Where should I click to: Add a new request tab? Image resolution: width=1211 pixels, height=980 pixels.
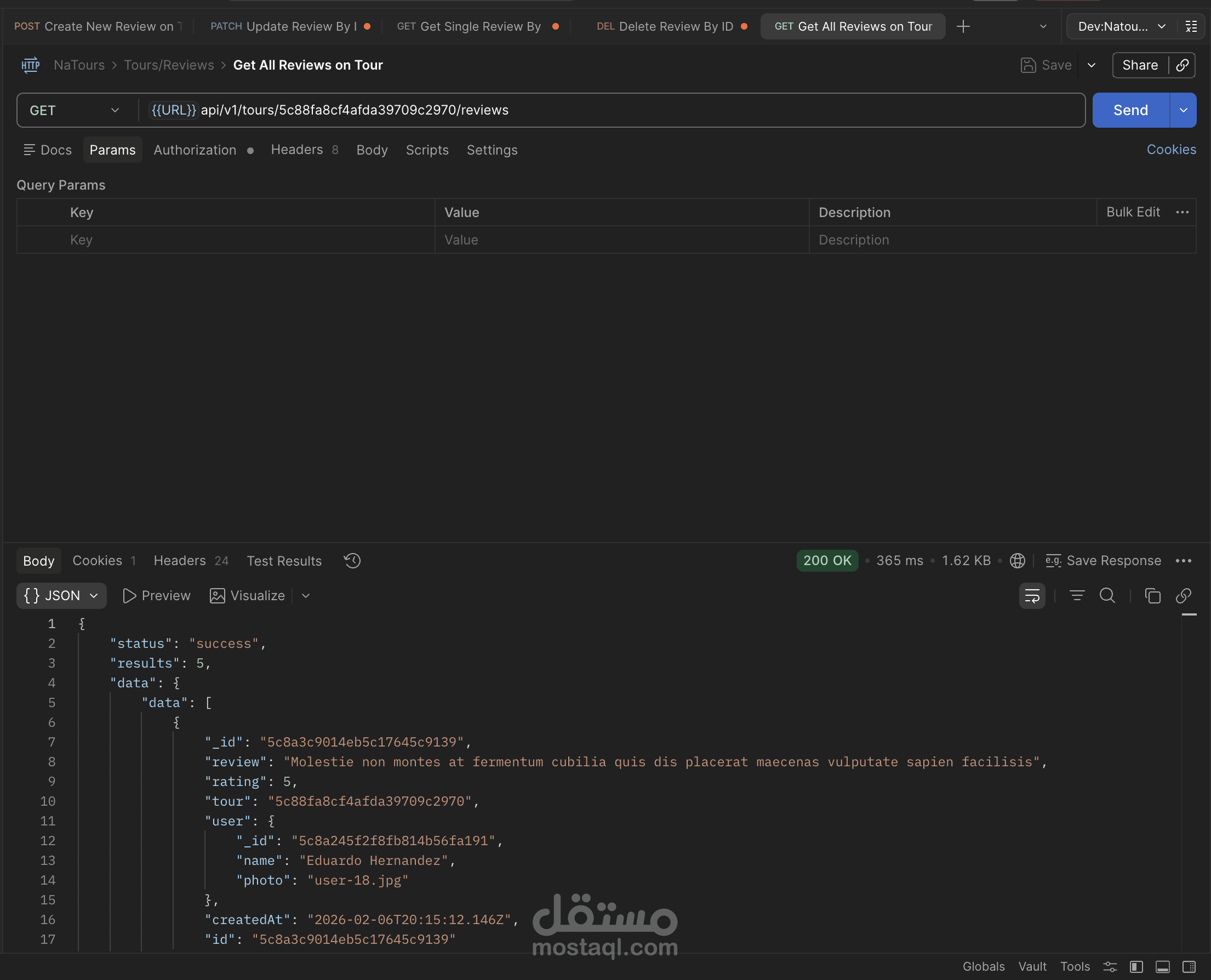click(963, 26)
